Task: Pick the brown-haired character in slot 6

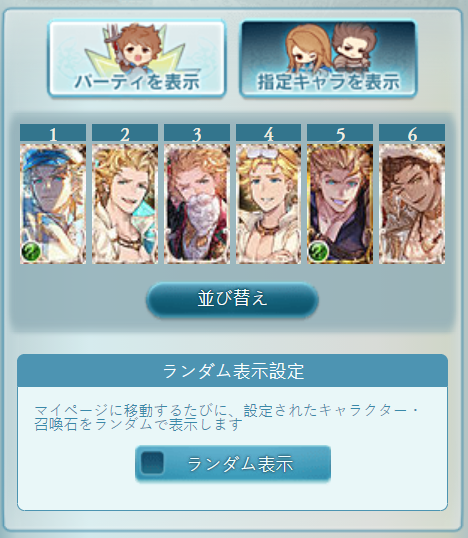Action: point(412,204)
